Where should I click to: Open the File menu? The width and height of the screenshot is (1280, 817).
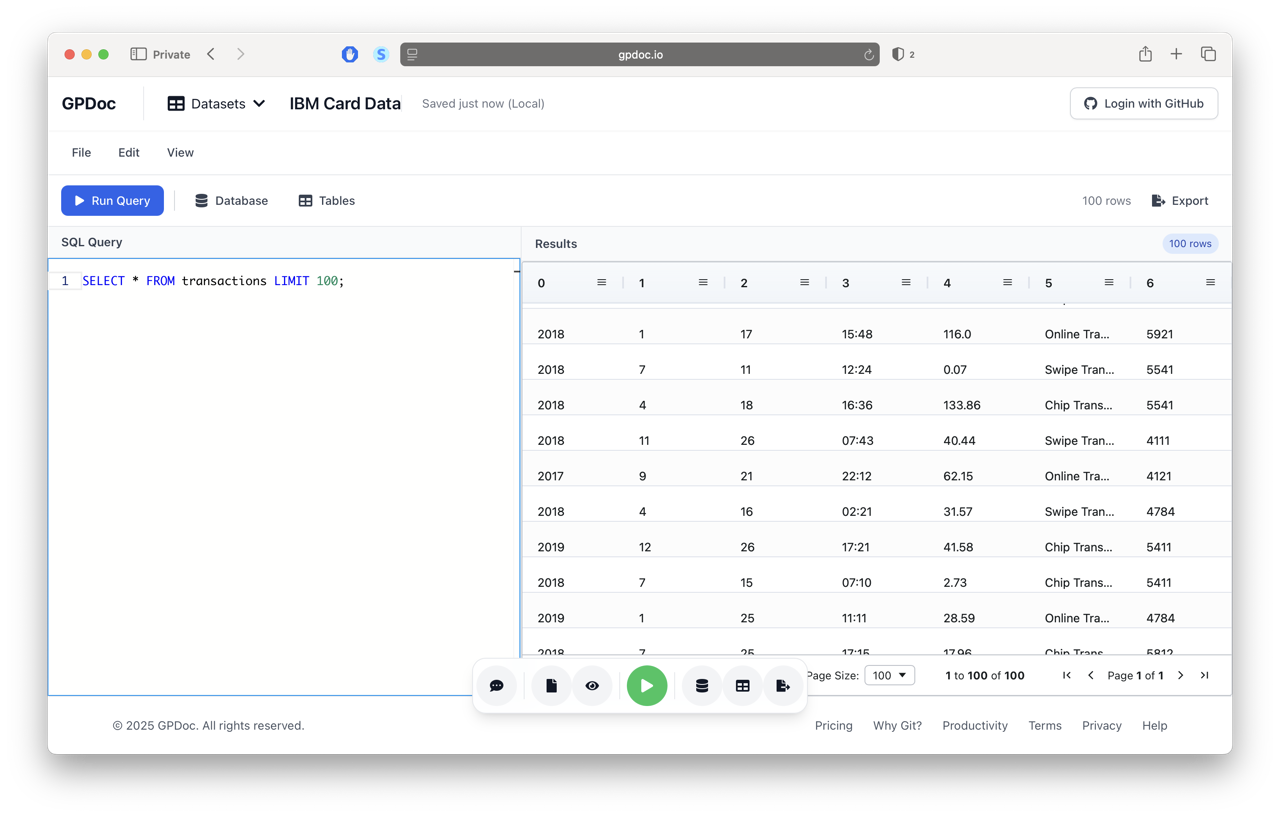point(81,153)
